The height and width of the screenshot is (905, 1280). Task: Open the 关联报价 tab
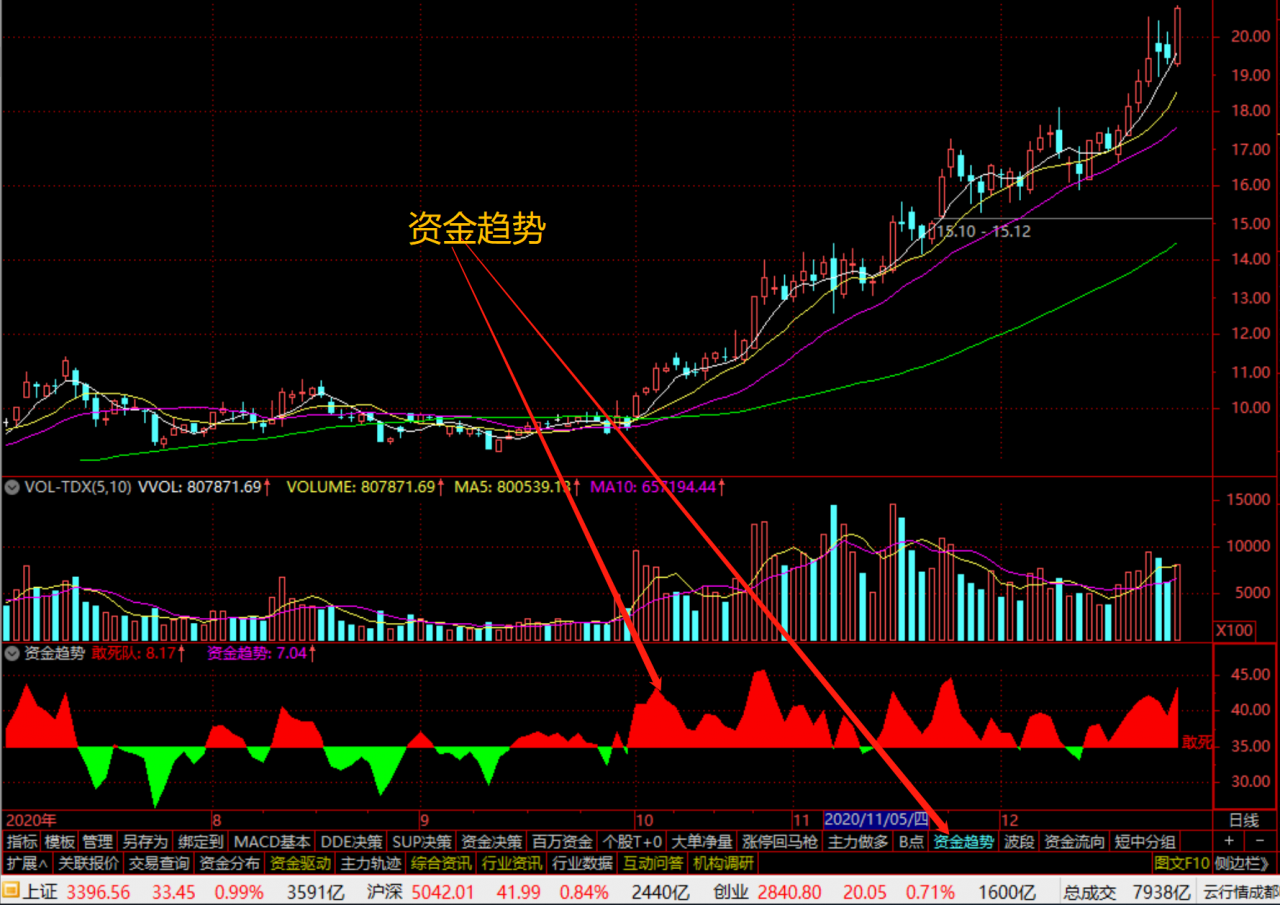pos(88,863)
